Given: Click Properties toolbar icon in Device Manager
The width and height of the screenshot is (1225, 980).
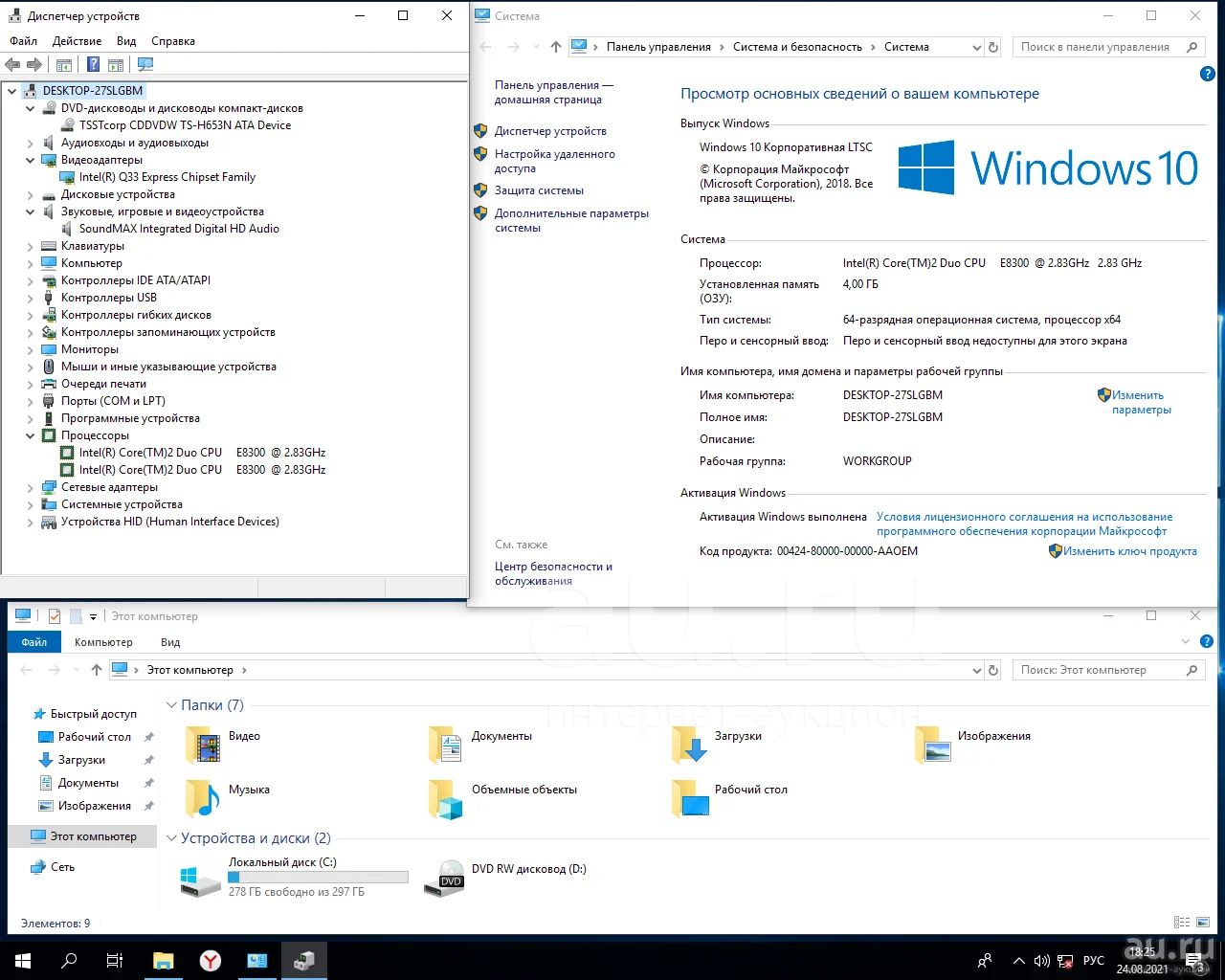Looking at the screenshot, I should click(64, 64).
